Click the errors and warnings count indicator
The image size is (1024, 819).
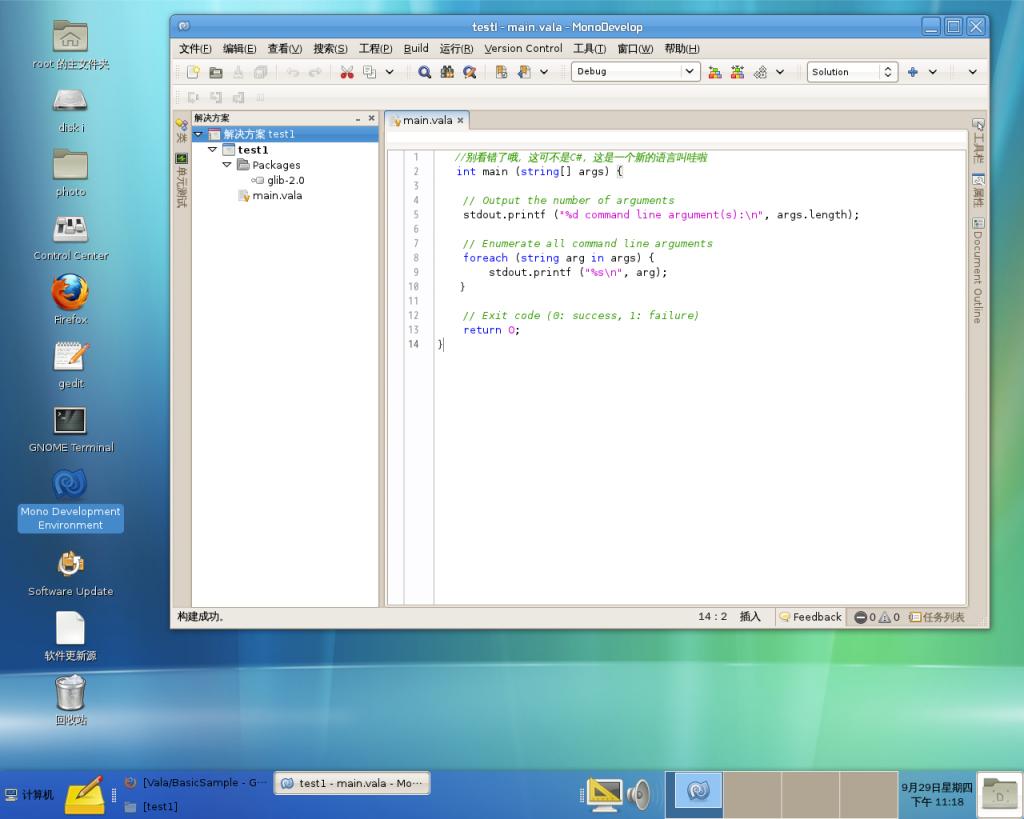pos(877,617)
